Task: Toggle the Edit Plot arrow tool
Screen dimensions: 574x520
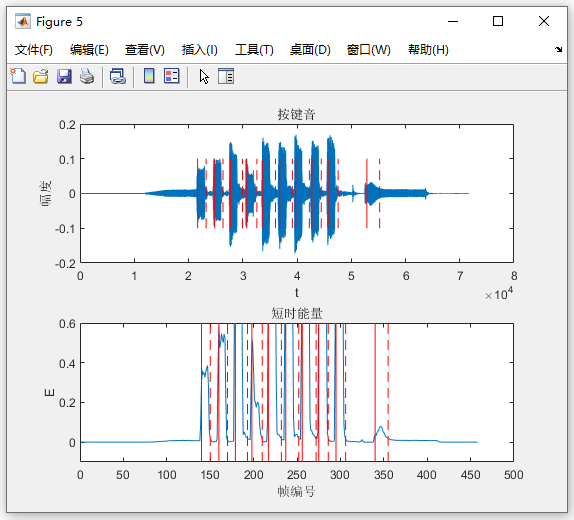Action: (204, 76)
